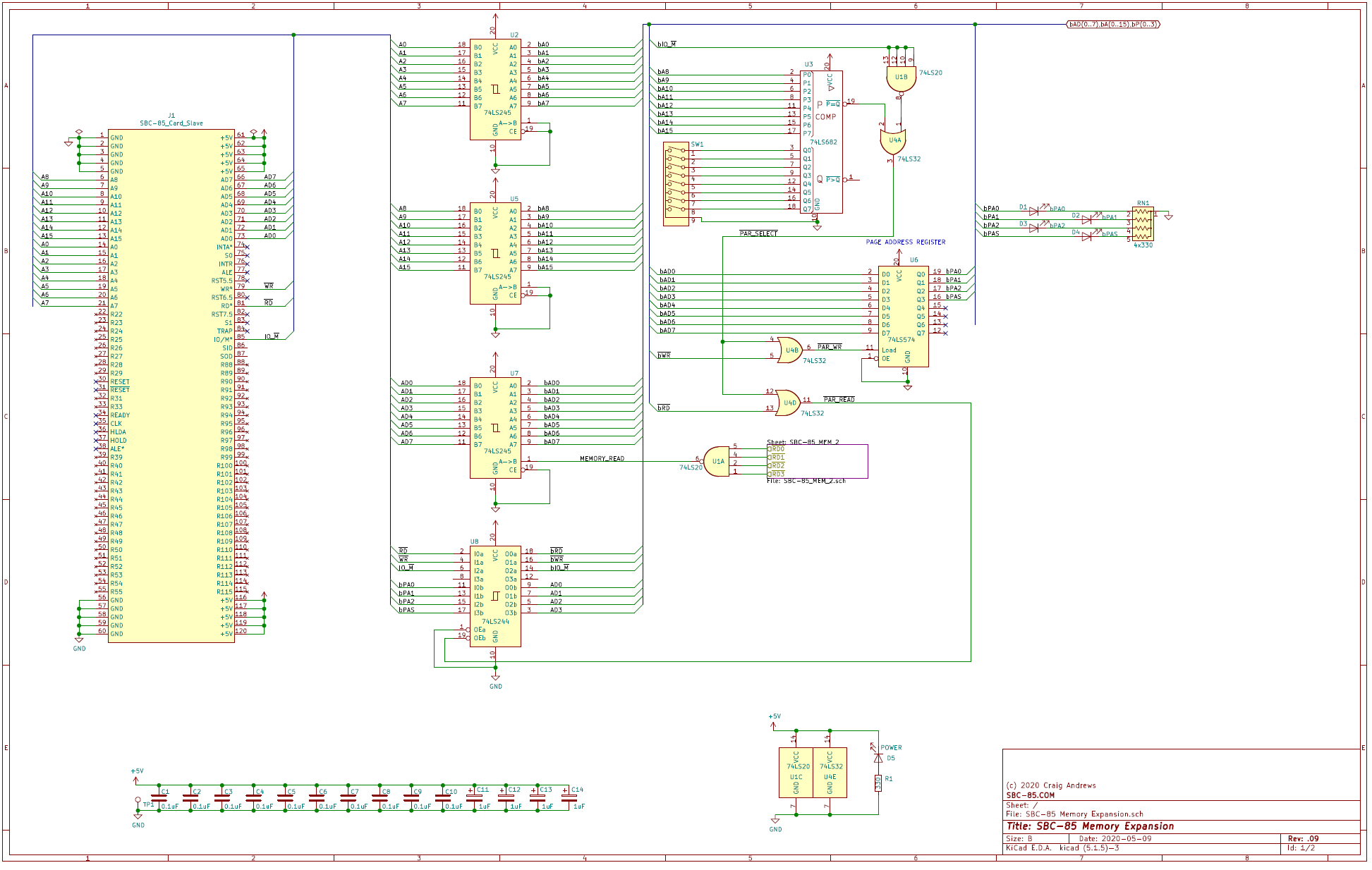Click the R1 330 resistor
The height and width of the screenshot is (870, 1372).
coord(878,783)
